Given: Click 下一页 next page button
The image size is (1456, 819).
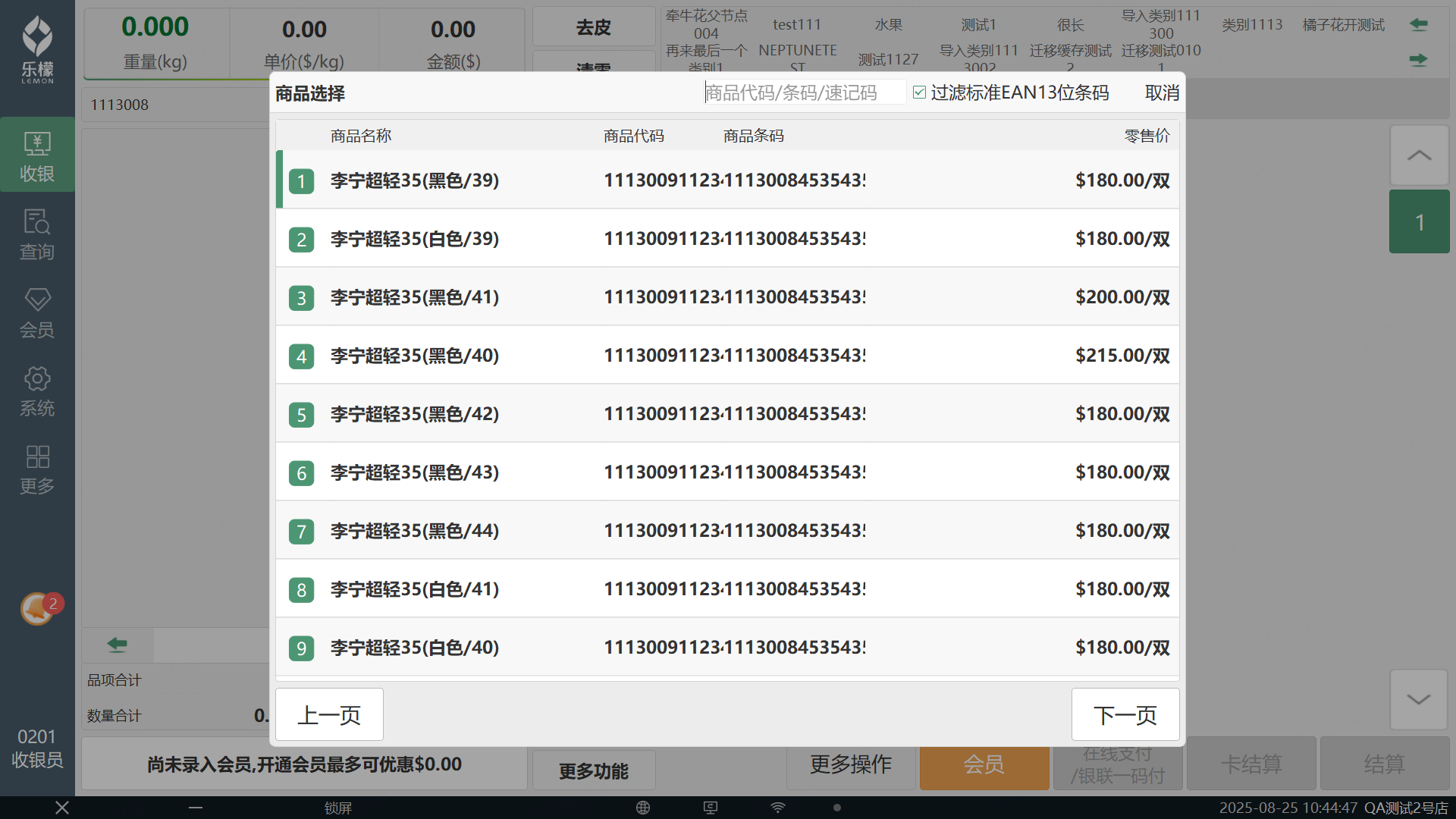Looking at the screenshot, I should point(1125,714).
